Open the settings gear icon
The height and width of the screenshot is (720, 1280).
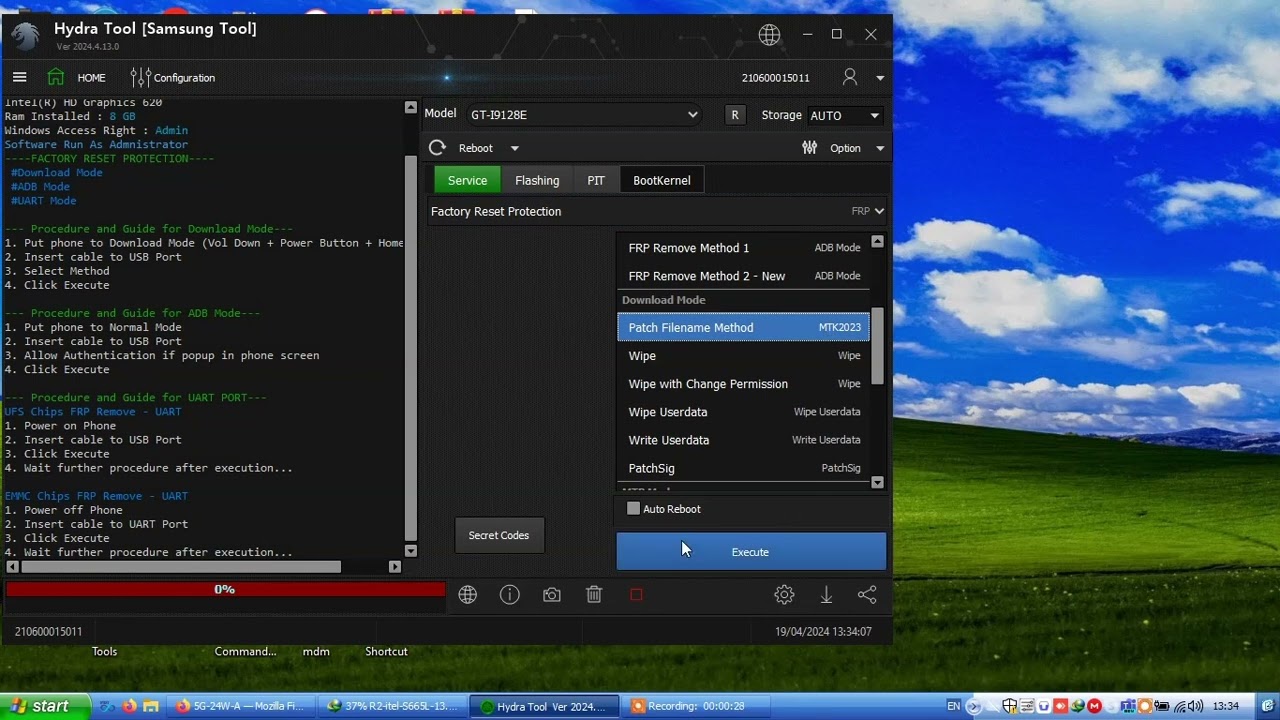(x=784, y=595)
